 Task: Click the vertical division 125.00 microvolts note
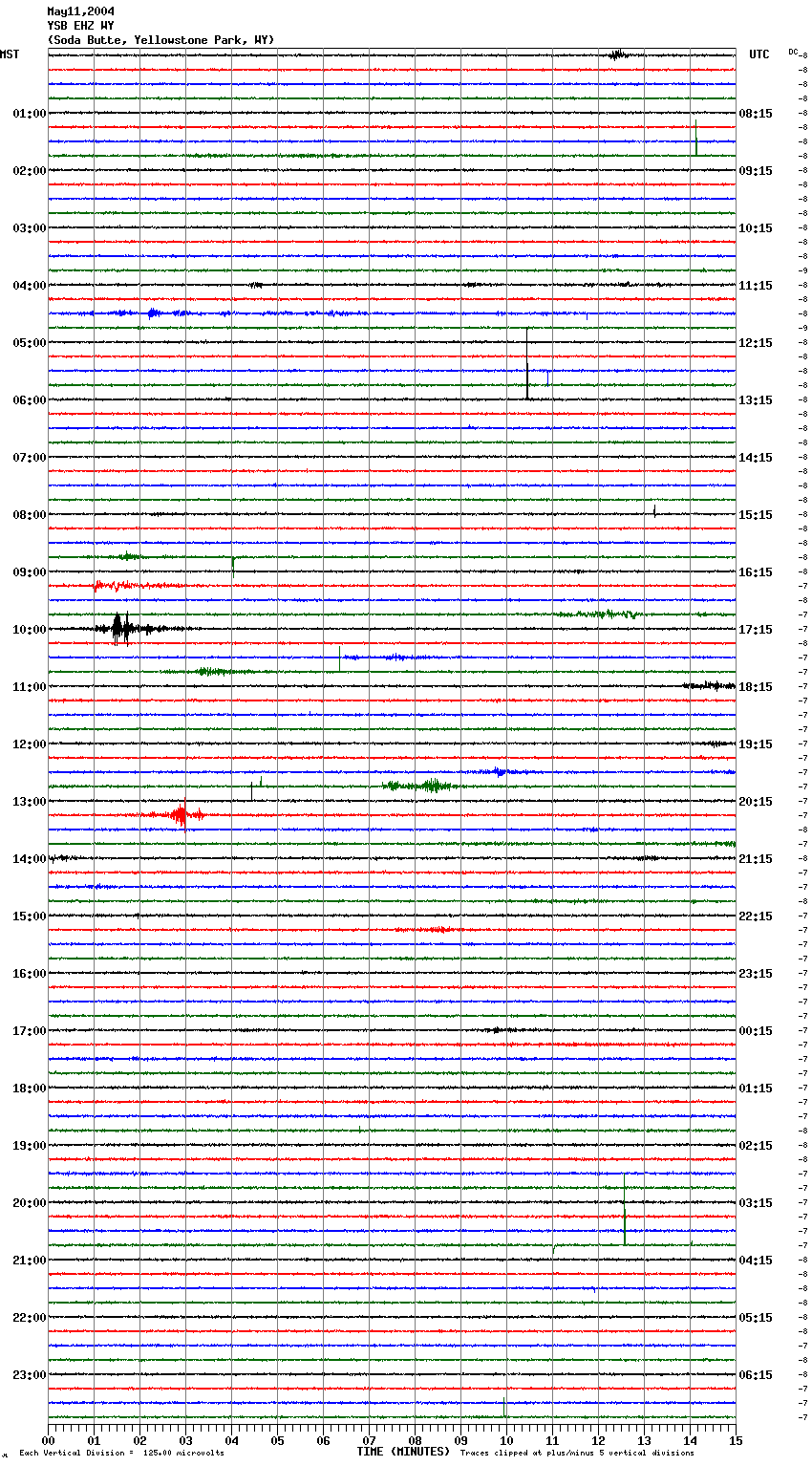pos(121,1453)
